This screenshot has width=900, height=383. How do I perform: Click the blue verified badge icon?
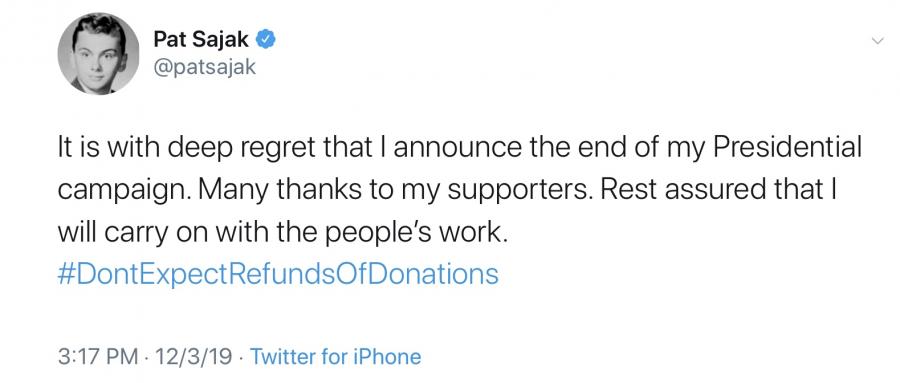266,40
